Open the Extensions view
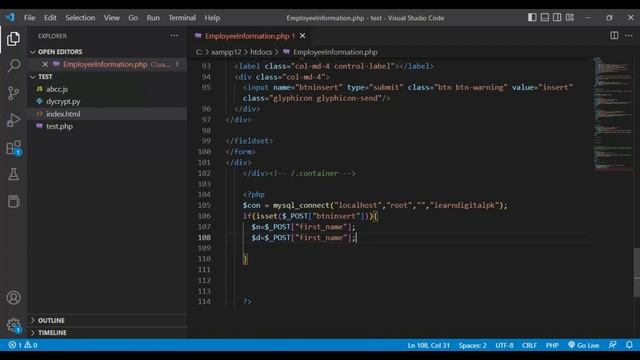The image size is (640, 360). [x=13, y=148]
